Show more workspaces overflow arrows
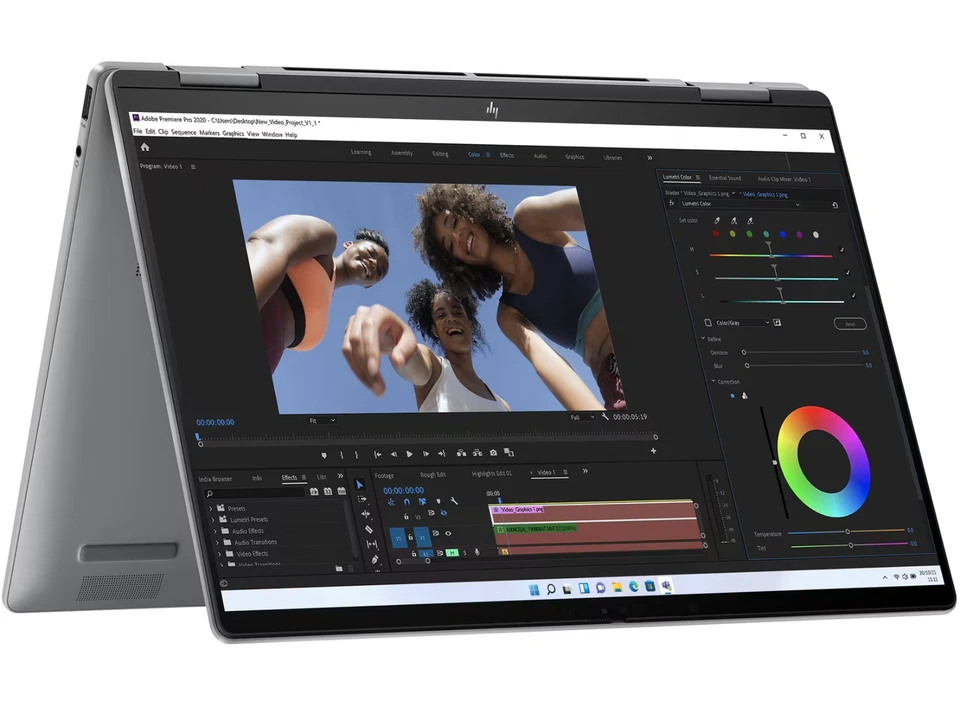The width and height of the screenshot is (960, 704). [650, 158]
